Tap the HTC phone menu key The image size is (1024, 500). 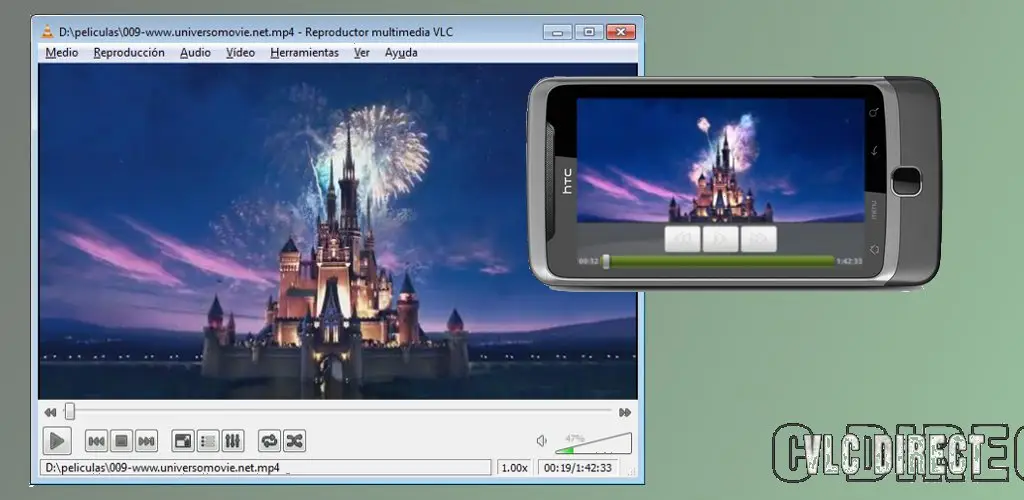[874, 209]
